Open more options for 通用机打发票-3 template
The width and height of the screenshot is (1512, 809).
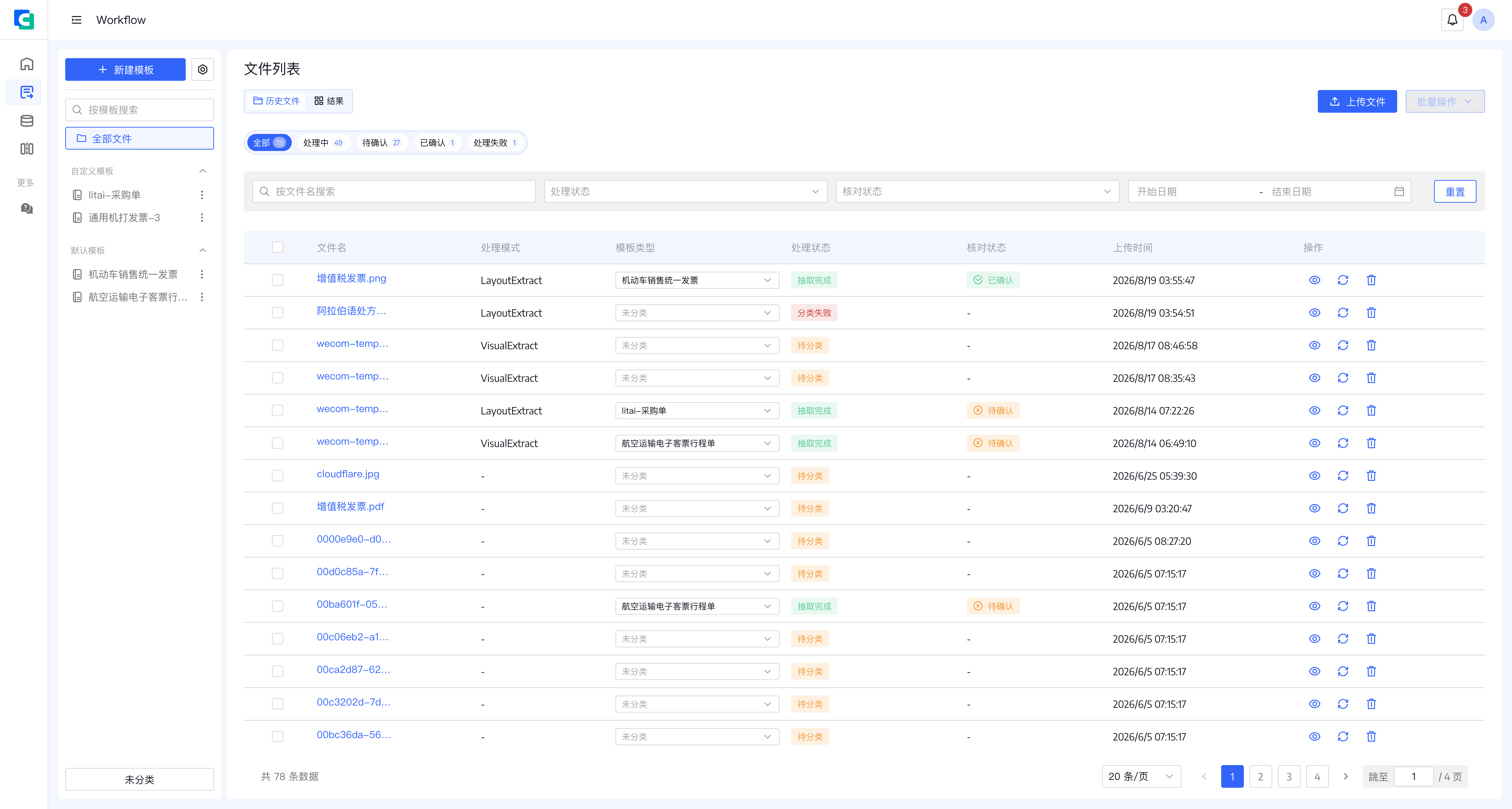202,218
